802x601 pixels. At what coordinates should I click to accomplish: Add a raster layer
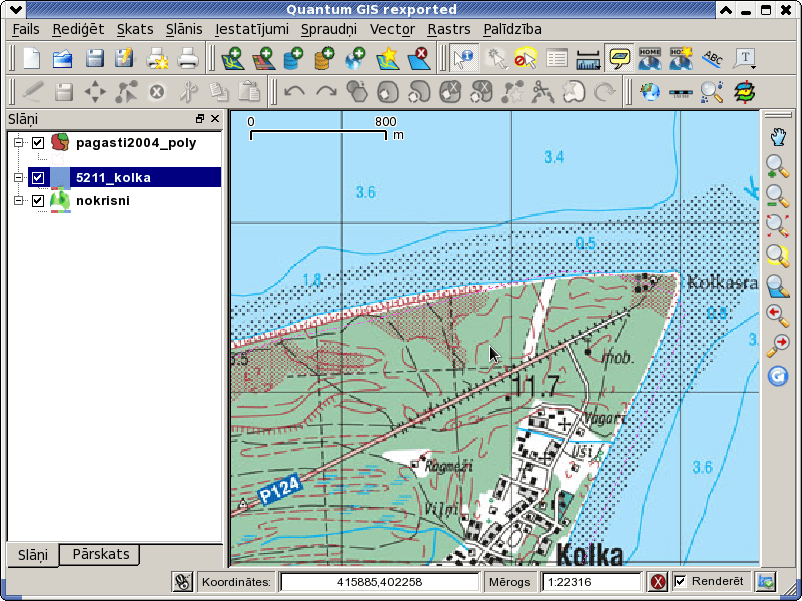[x=263, y=58]
